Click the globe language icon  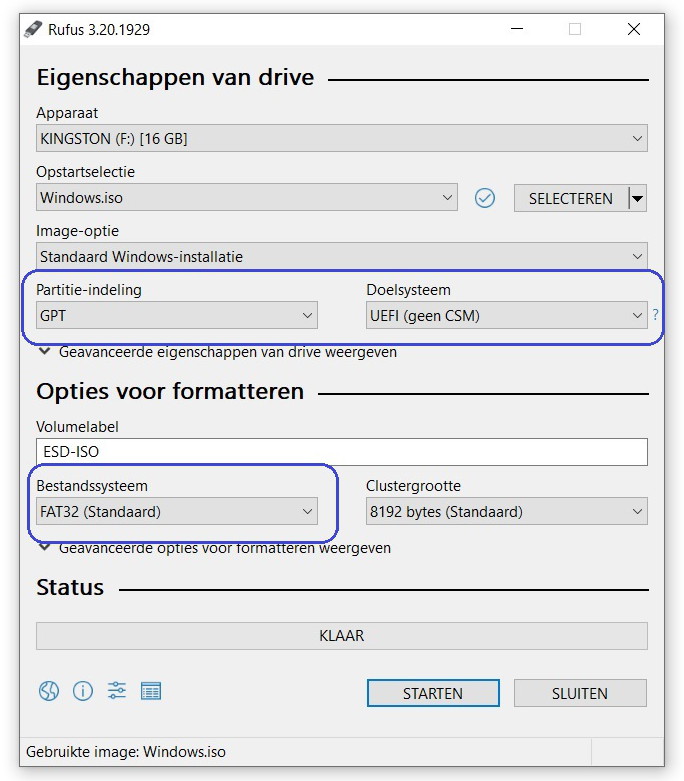click(49, 691)
